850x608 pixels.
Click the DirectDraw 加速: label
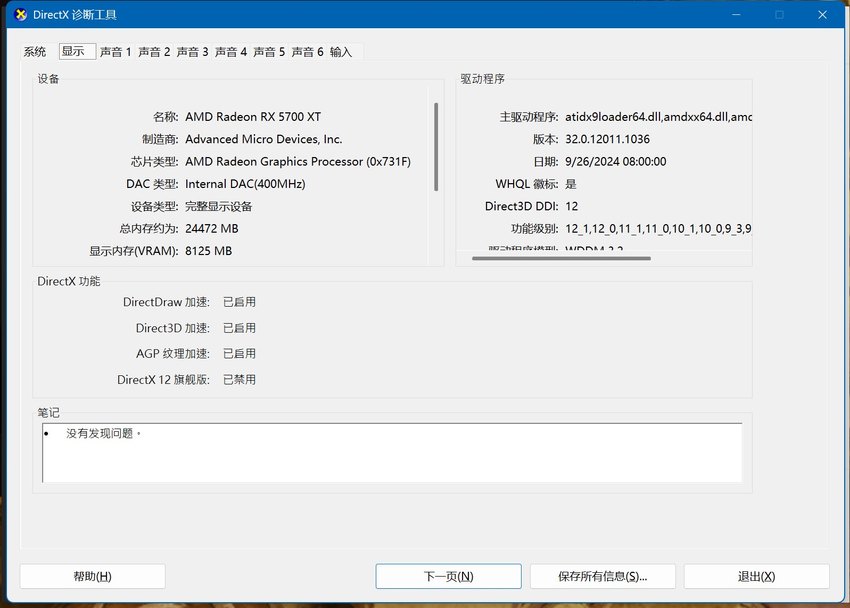(166, 302)
